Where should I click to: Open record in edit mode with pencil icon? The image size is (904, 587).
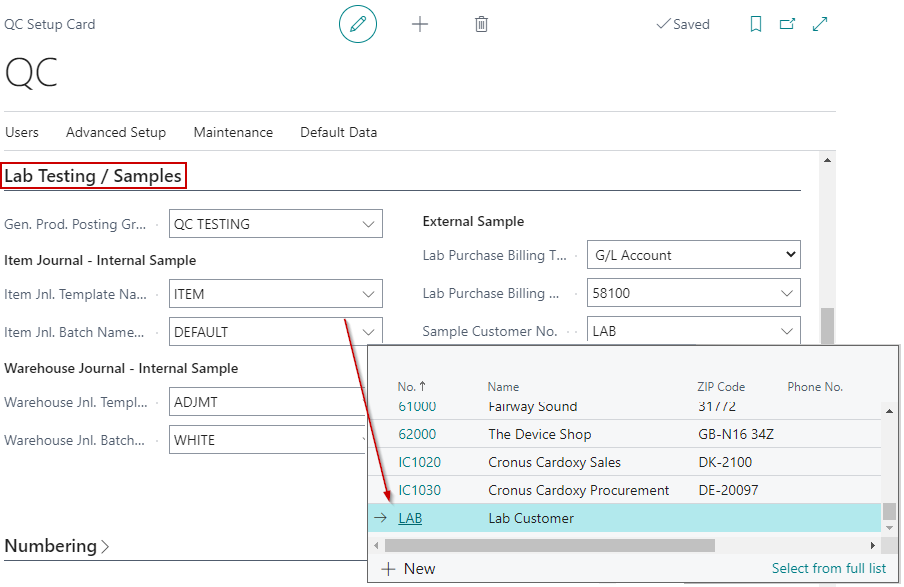(x=358, y=23)
